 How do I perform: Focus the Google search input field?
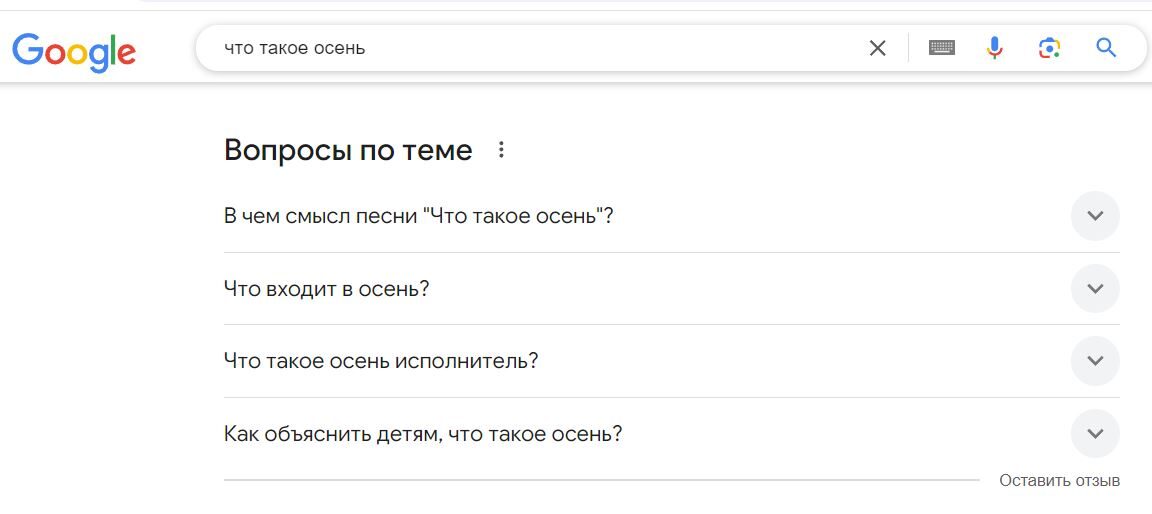(600, 48)
